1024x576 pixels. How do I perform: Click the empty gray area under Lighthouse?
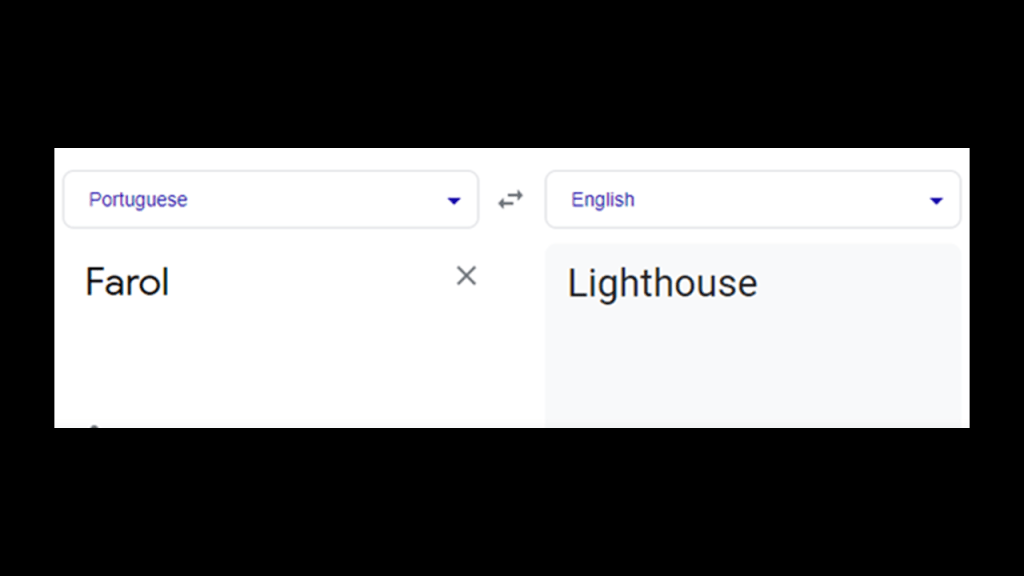(x=752, y=370)
